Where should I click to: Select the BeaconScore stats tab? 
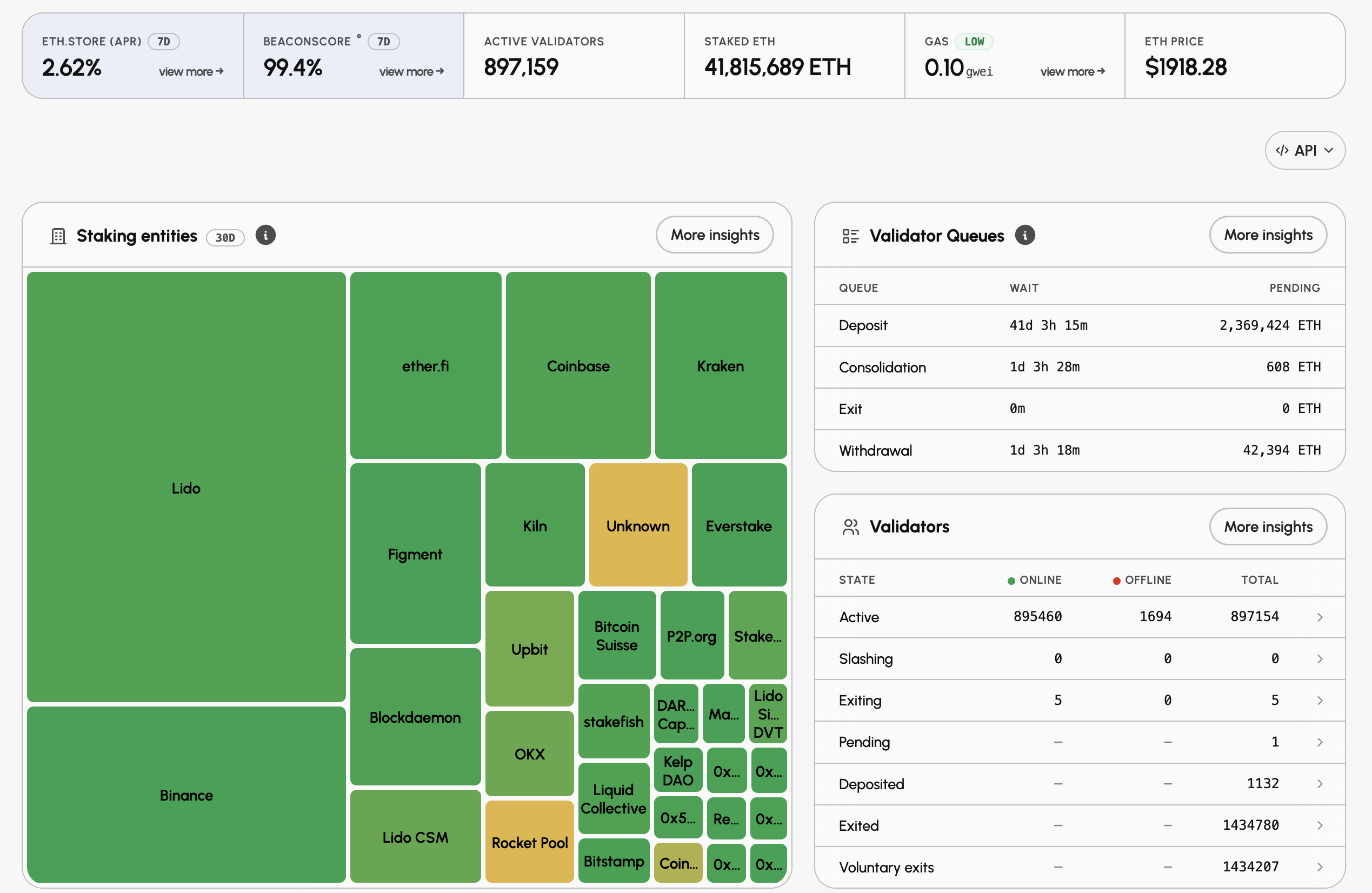click(354, 56)
